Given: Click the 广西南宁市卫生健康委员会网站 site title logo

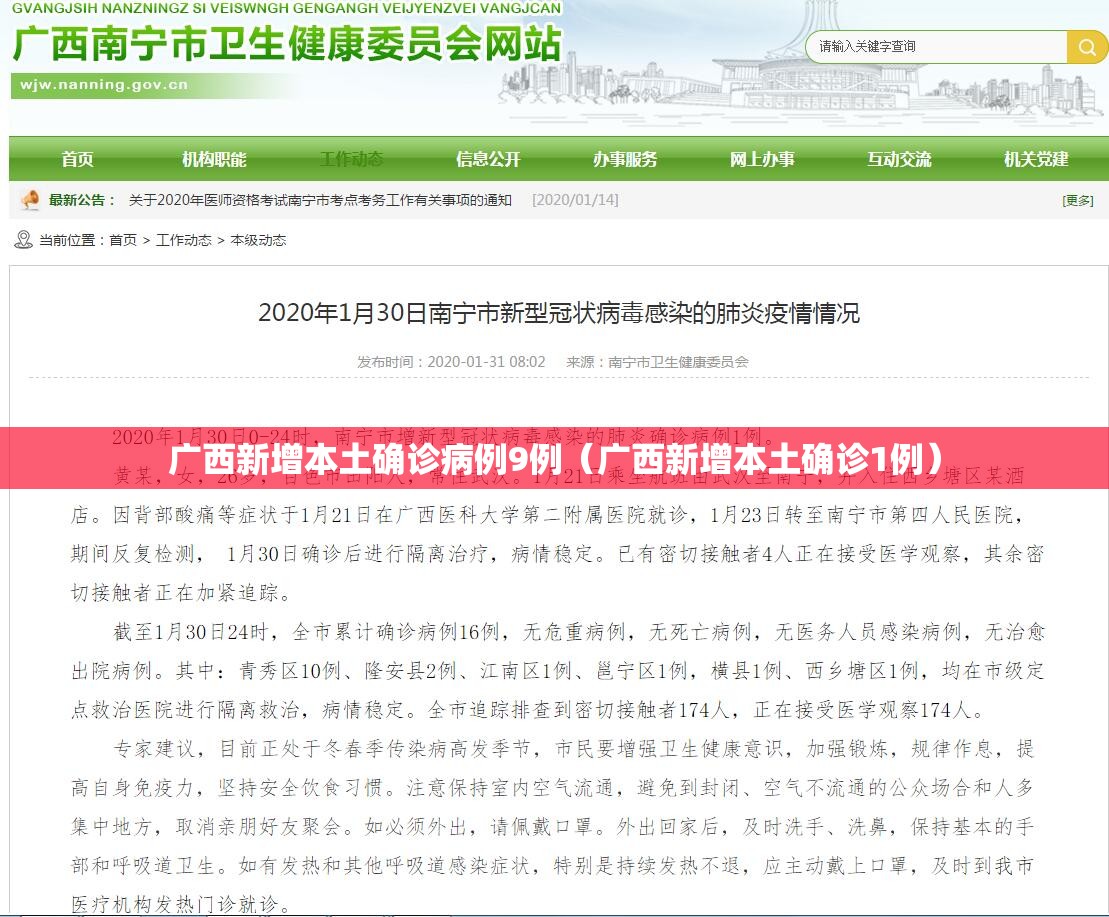Looking at the screenshot, I should click(x=287, y=43).
